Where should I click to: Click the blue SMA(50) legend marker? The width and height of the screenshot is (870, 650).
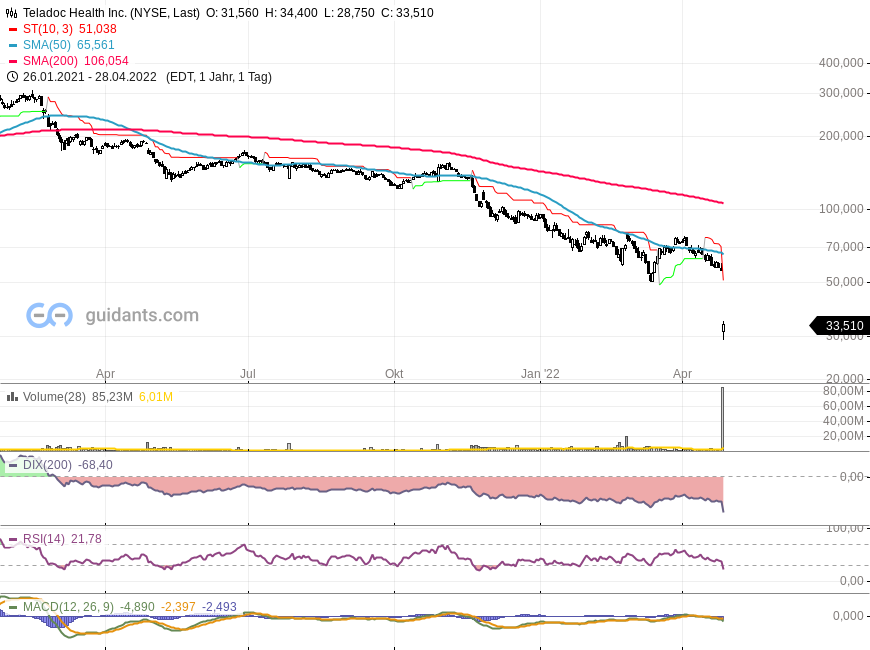[x=13, y=45]
